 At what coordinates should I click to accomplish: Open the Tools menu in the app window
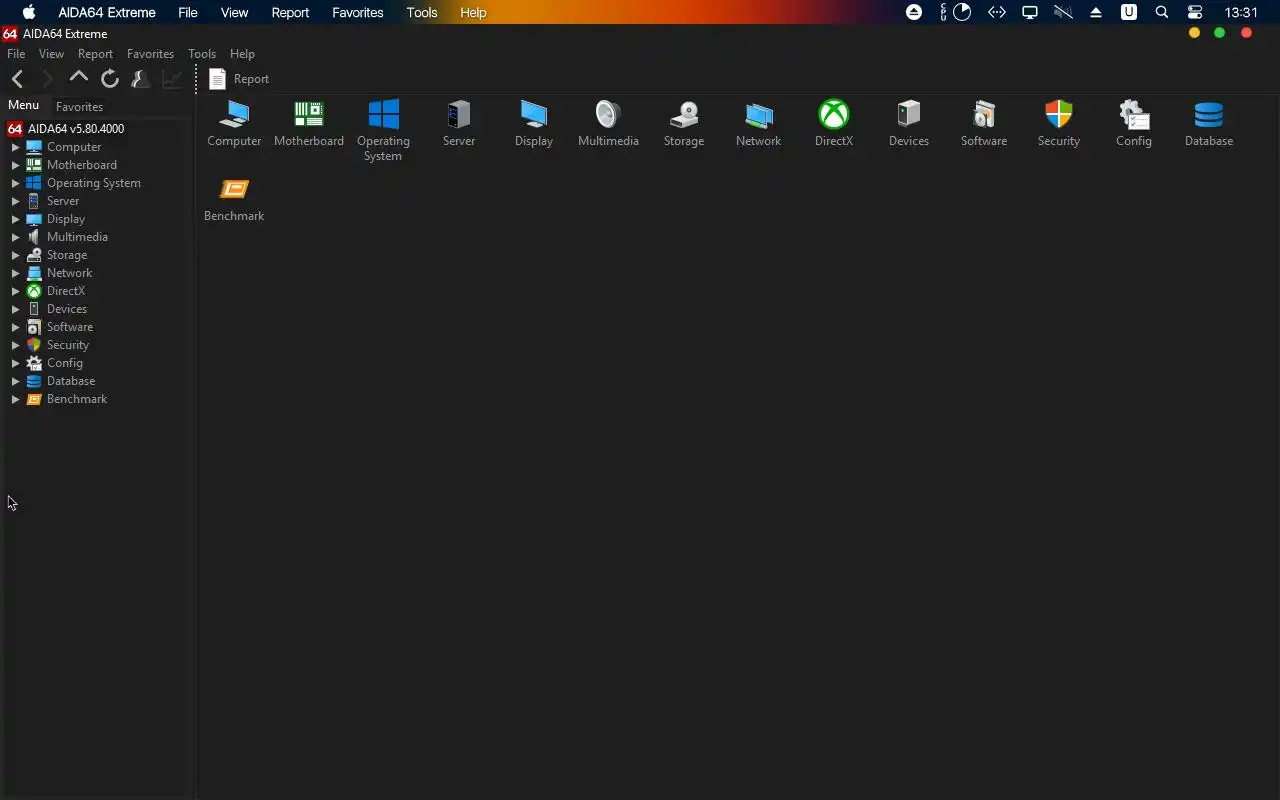click(202, 54)
